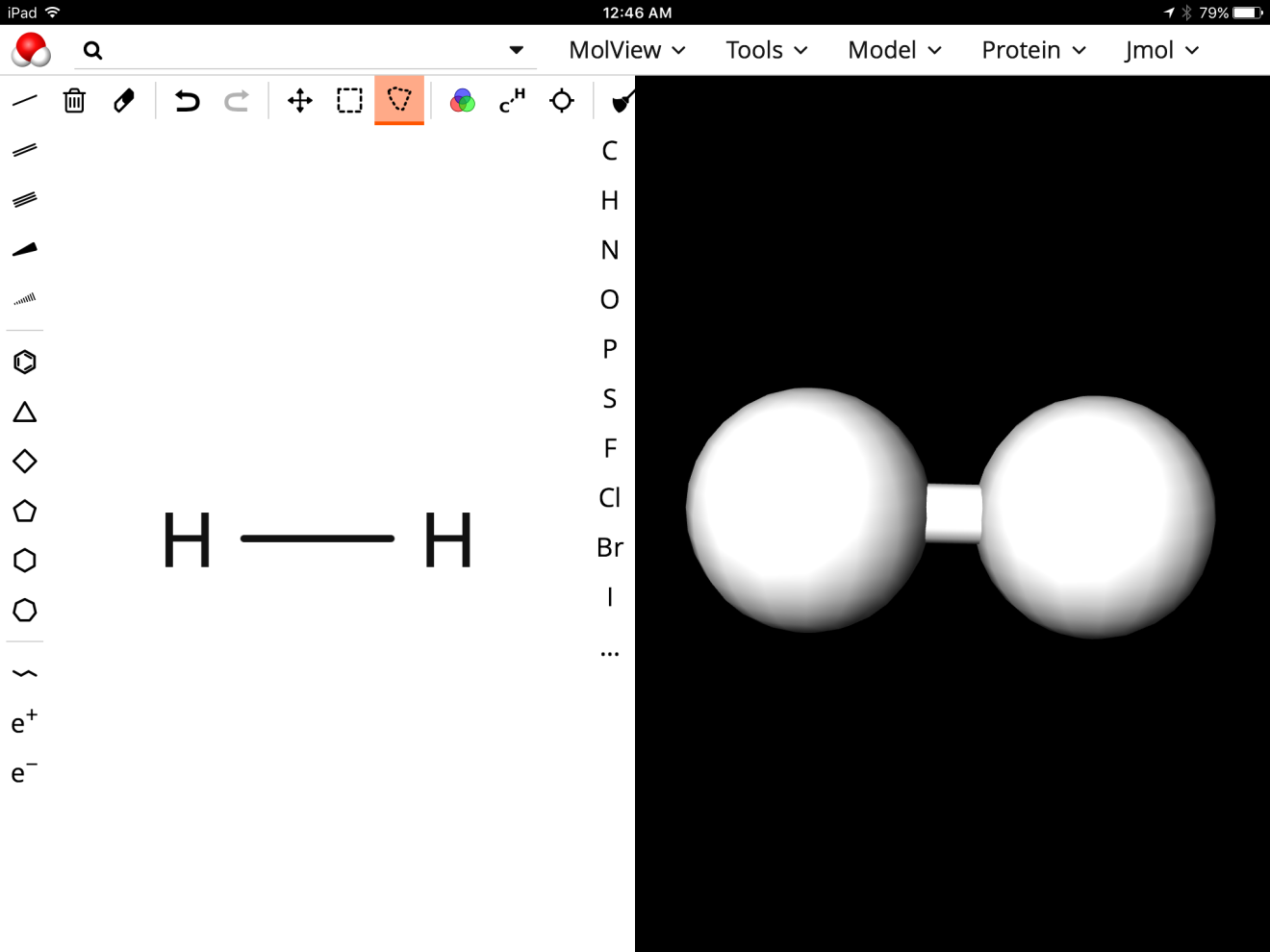Select the eraser tool

(124, 100)
